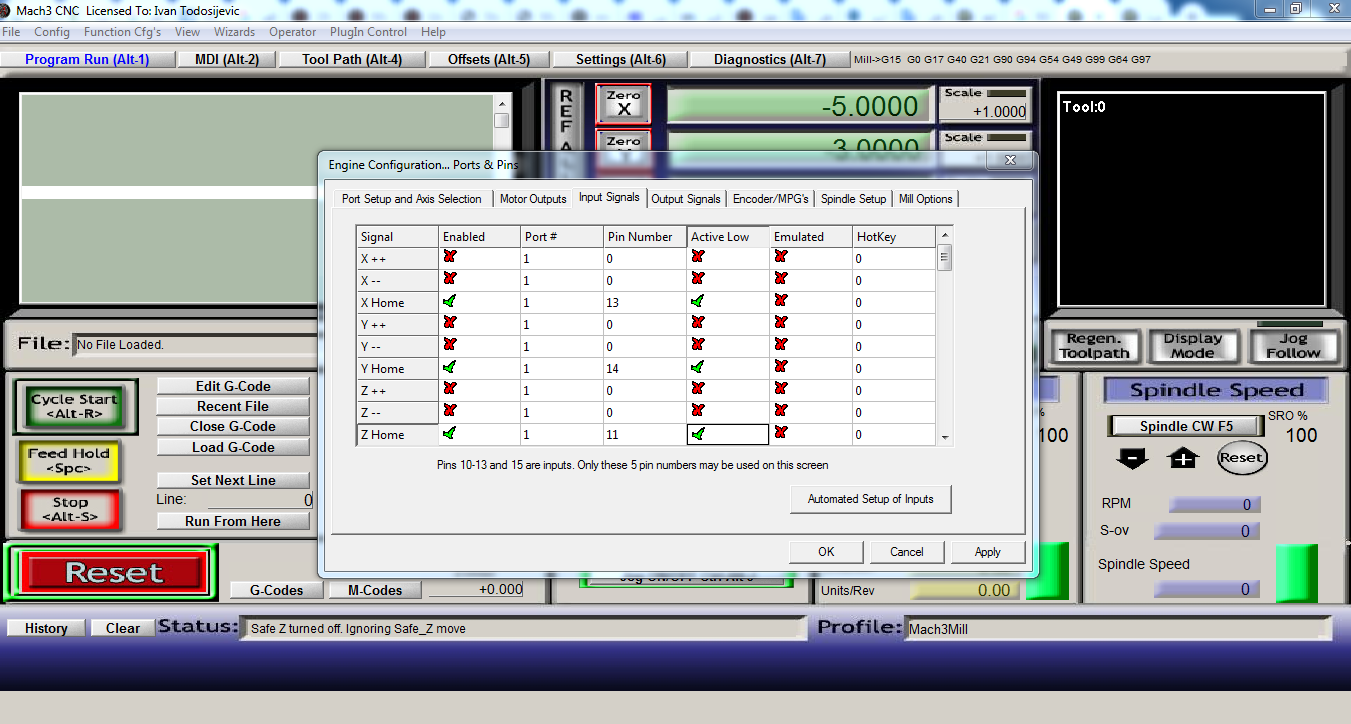Toggle Enabled mark for X Home signal
This screenshot has height=724, width=1351.
click(x=450, y=301)
